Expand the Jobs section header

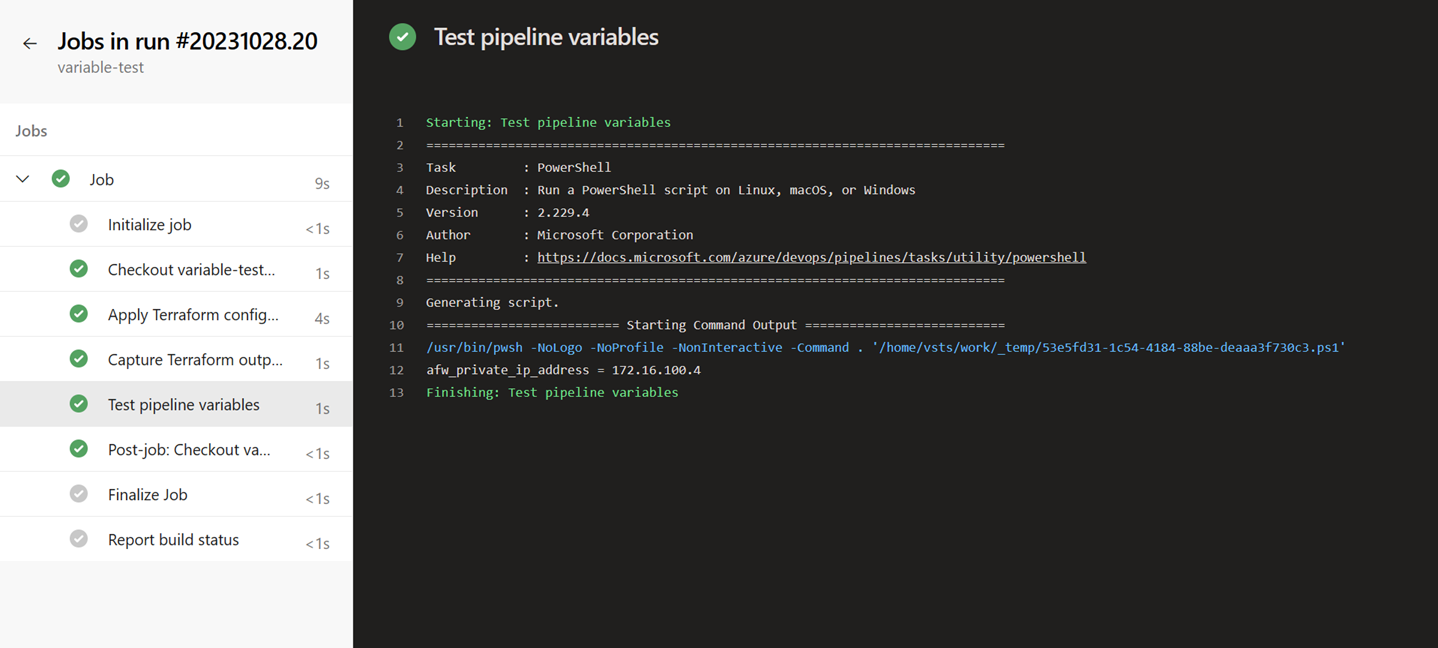click(31, 130)
